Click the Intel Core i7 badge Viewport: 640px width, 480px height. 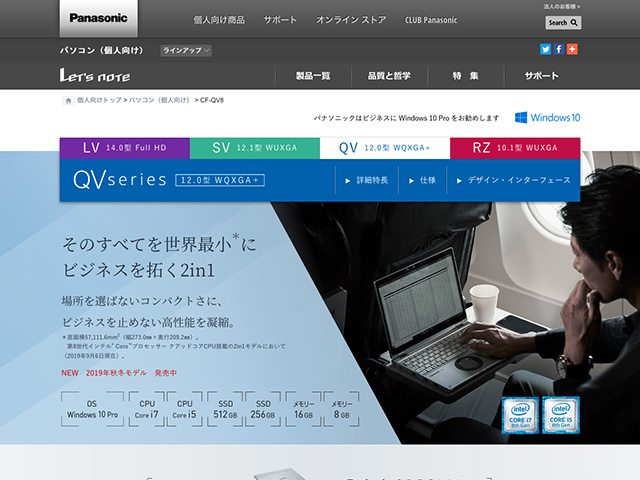[x=520, y=415]
